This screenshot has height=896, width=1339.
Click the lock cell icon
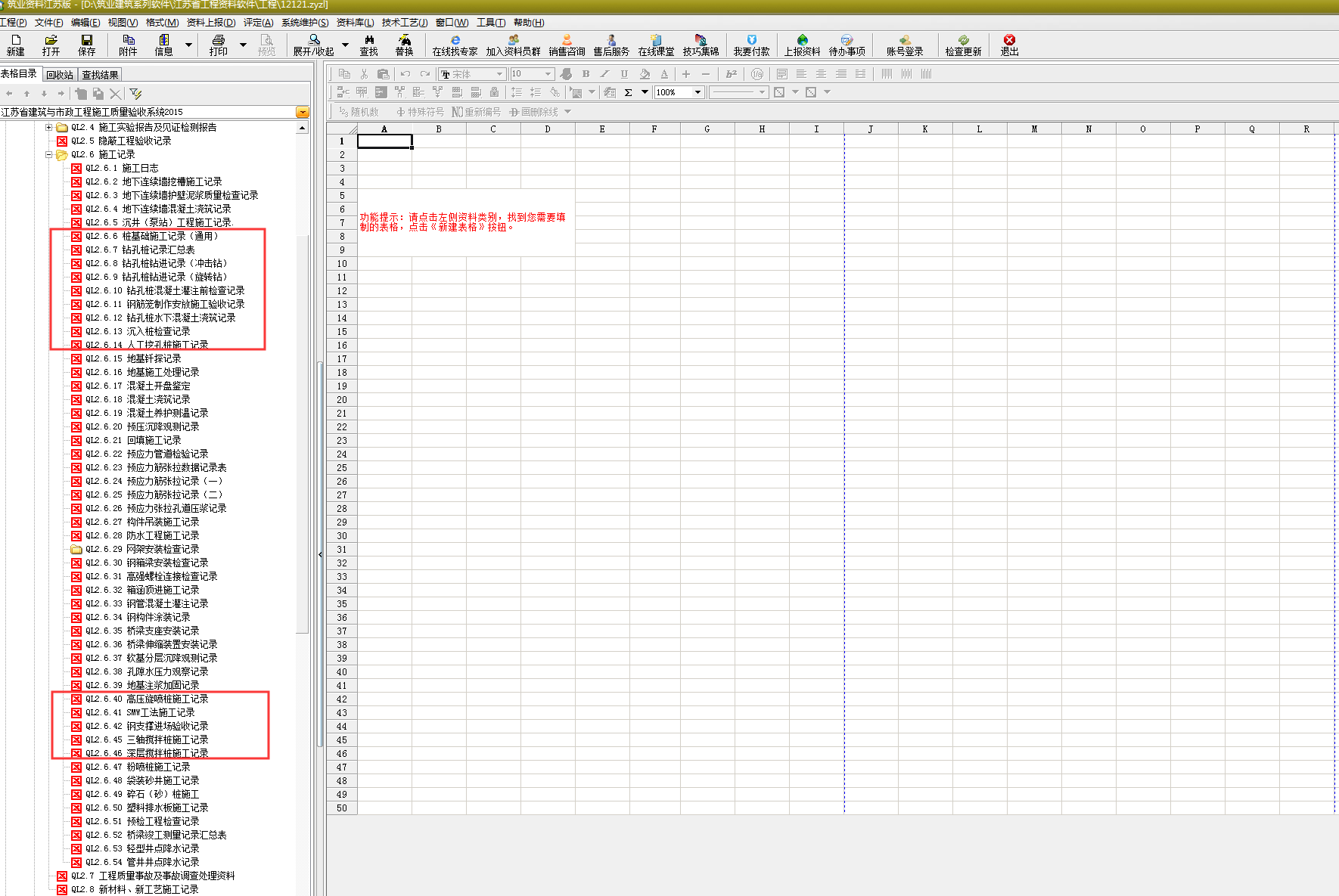click(494, 92)
